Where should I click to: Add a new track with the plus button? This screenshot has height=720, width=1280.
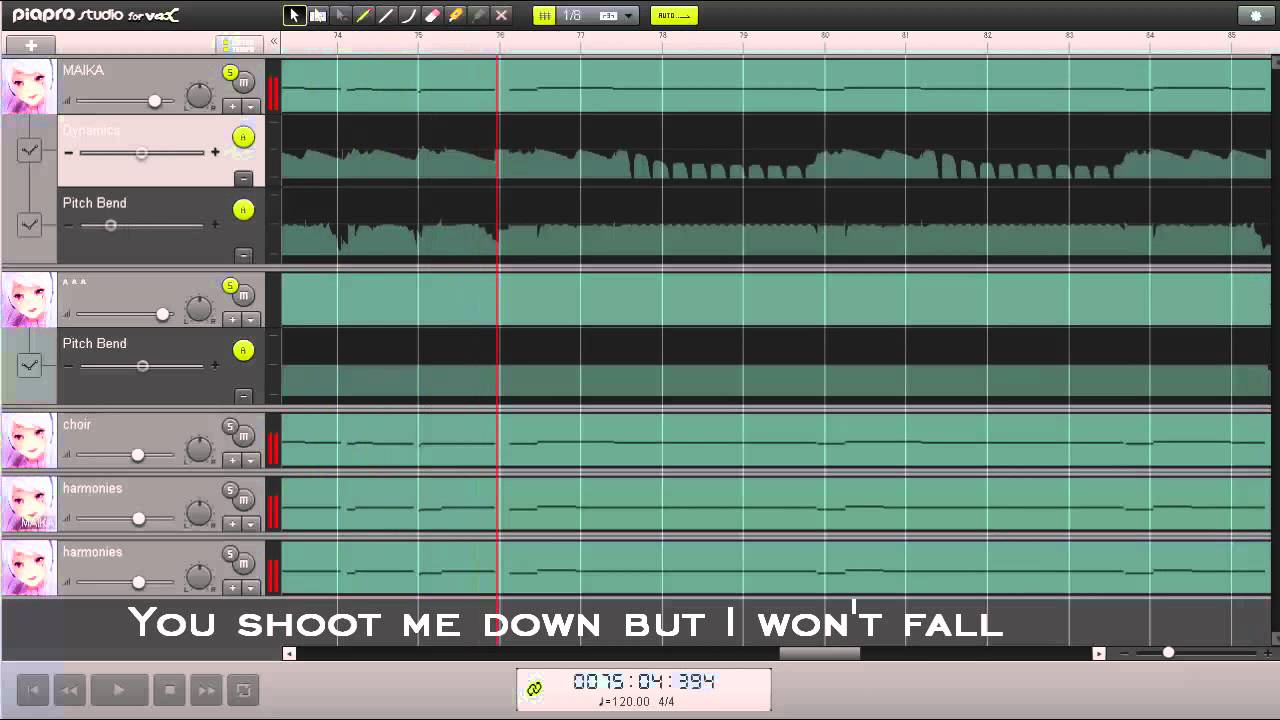[x=31, y=45]
